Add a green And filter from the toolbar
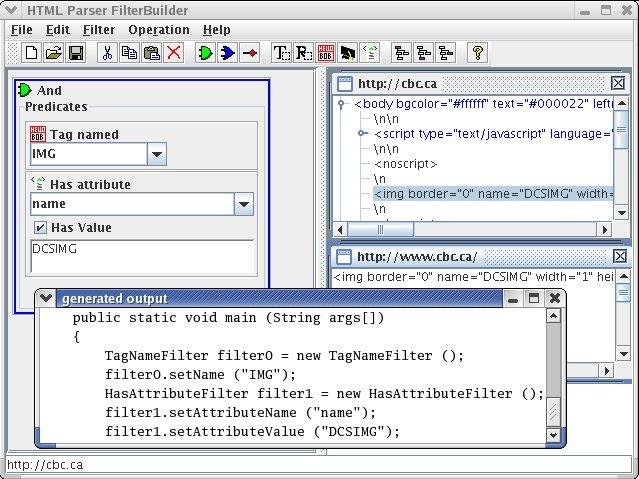 (205, 53)
